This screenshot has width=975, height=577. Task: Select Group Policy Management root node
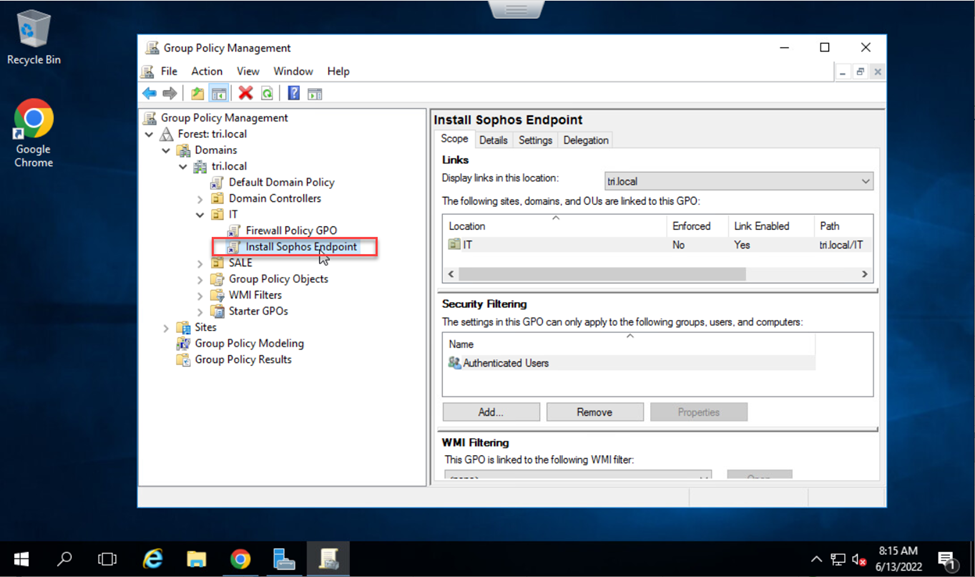click(224, 118)
